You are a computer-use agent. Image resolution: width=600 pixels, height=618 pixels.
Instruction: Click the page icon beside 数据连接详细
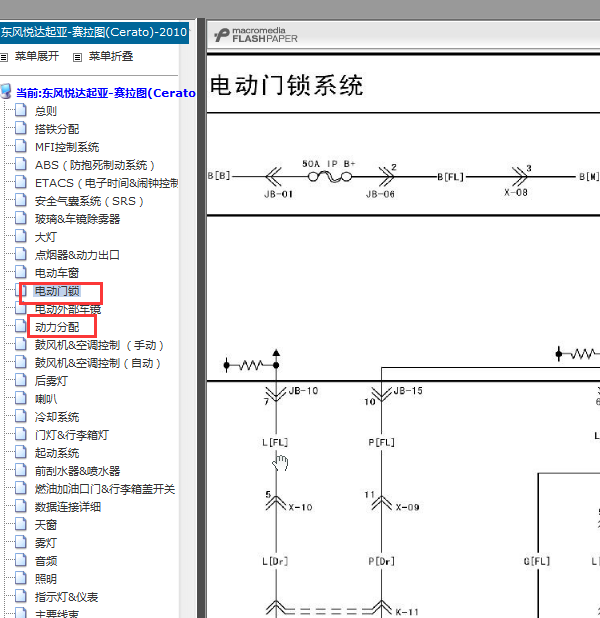21,506
